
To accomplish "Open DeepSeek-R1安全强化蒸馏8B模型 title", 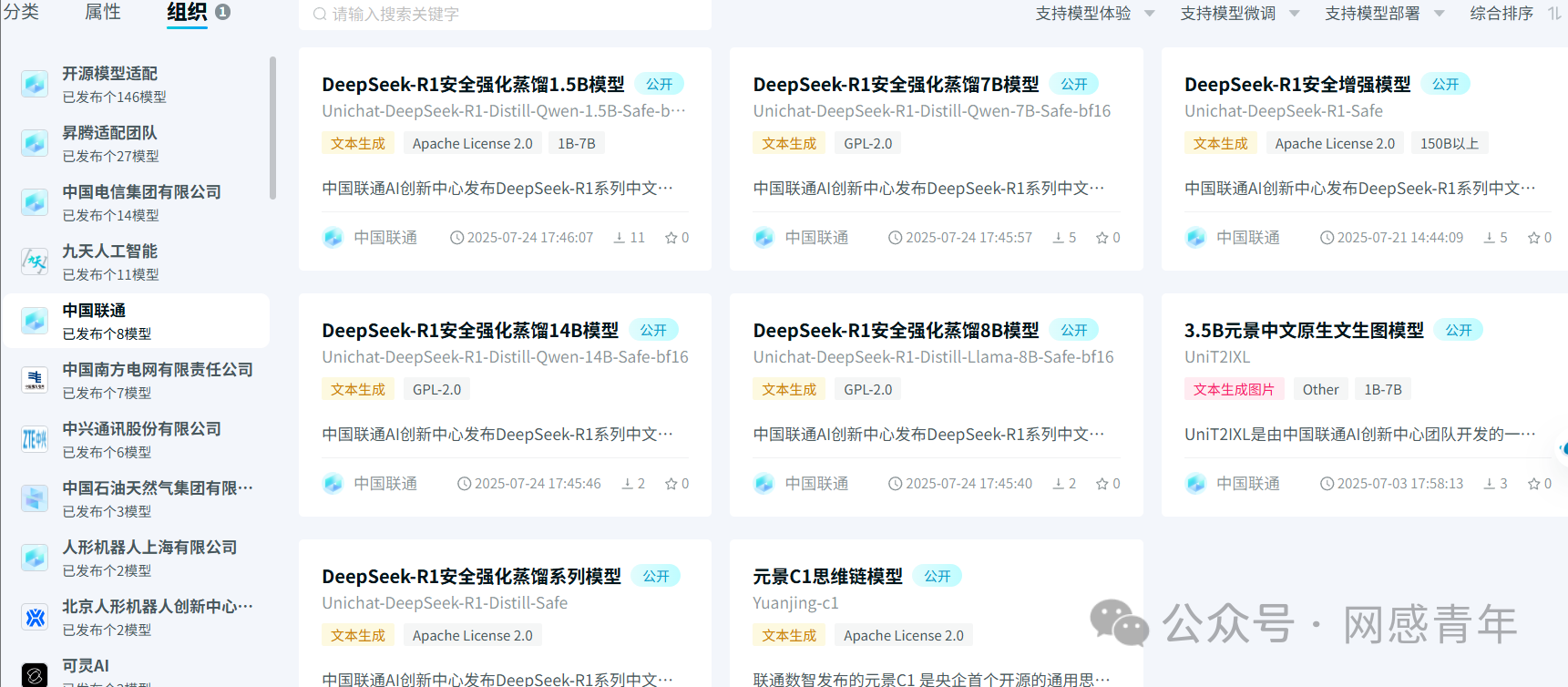I will [x=896, y=331].
